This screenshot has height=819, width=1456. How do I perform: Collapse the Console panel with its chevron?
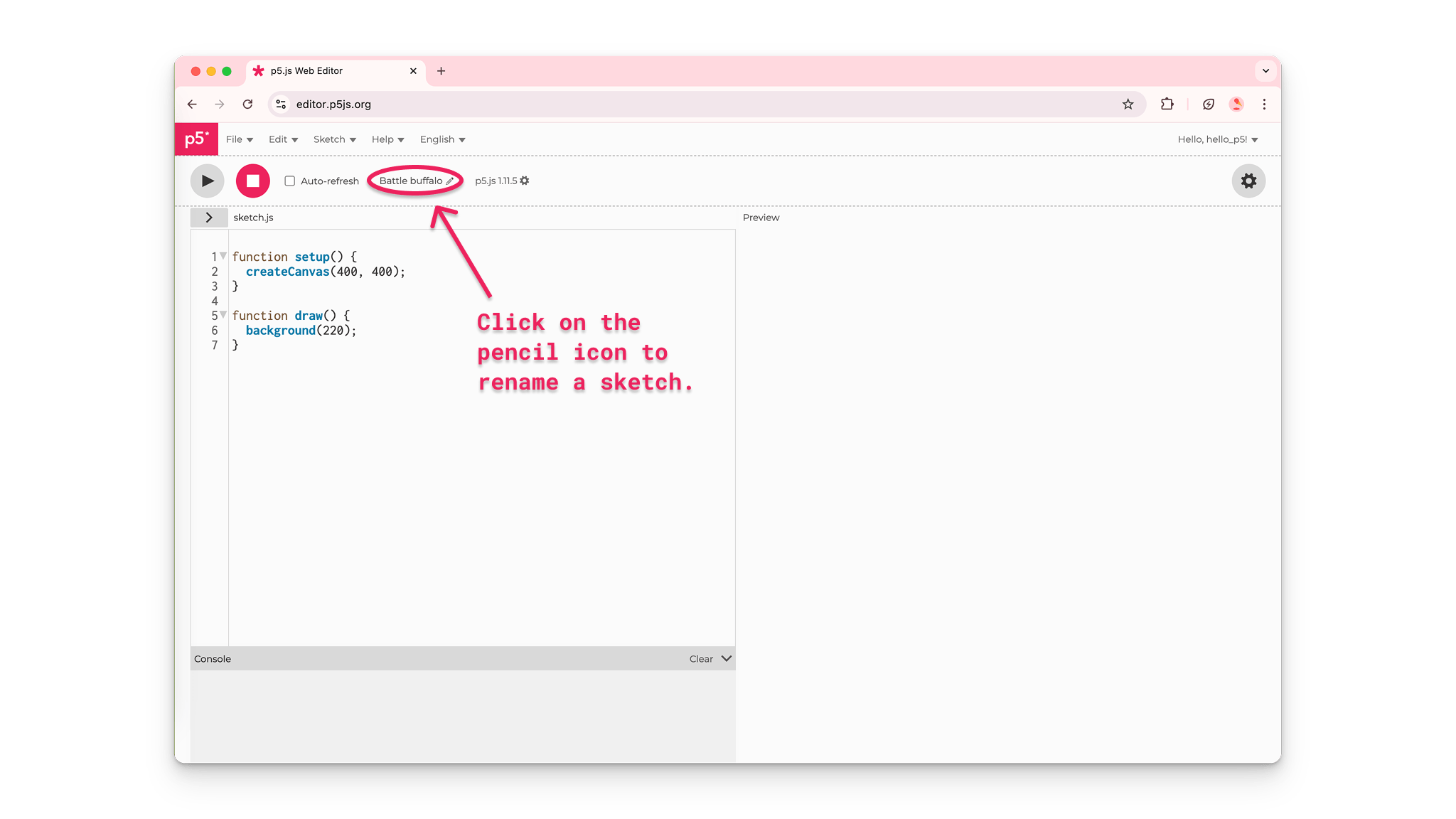pos(726,658)
